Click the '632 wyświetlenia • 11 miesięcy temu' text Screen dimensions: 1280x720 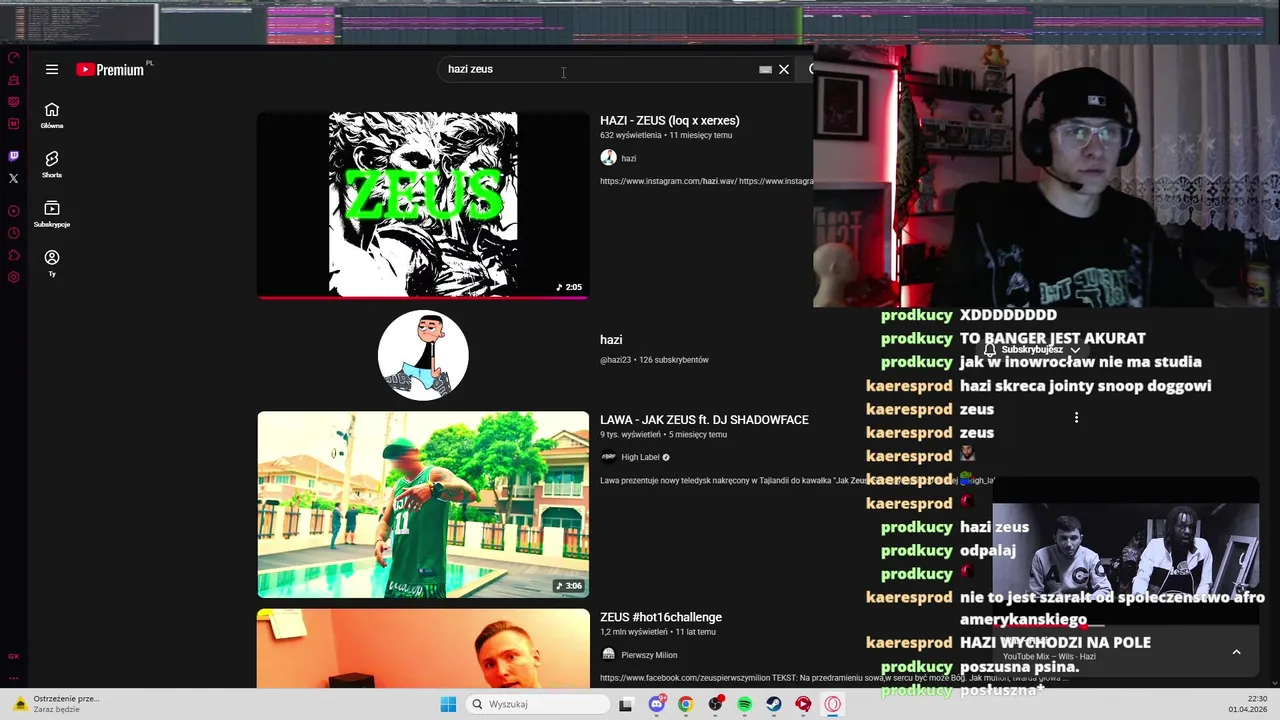[666, 135]
